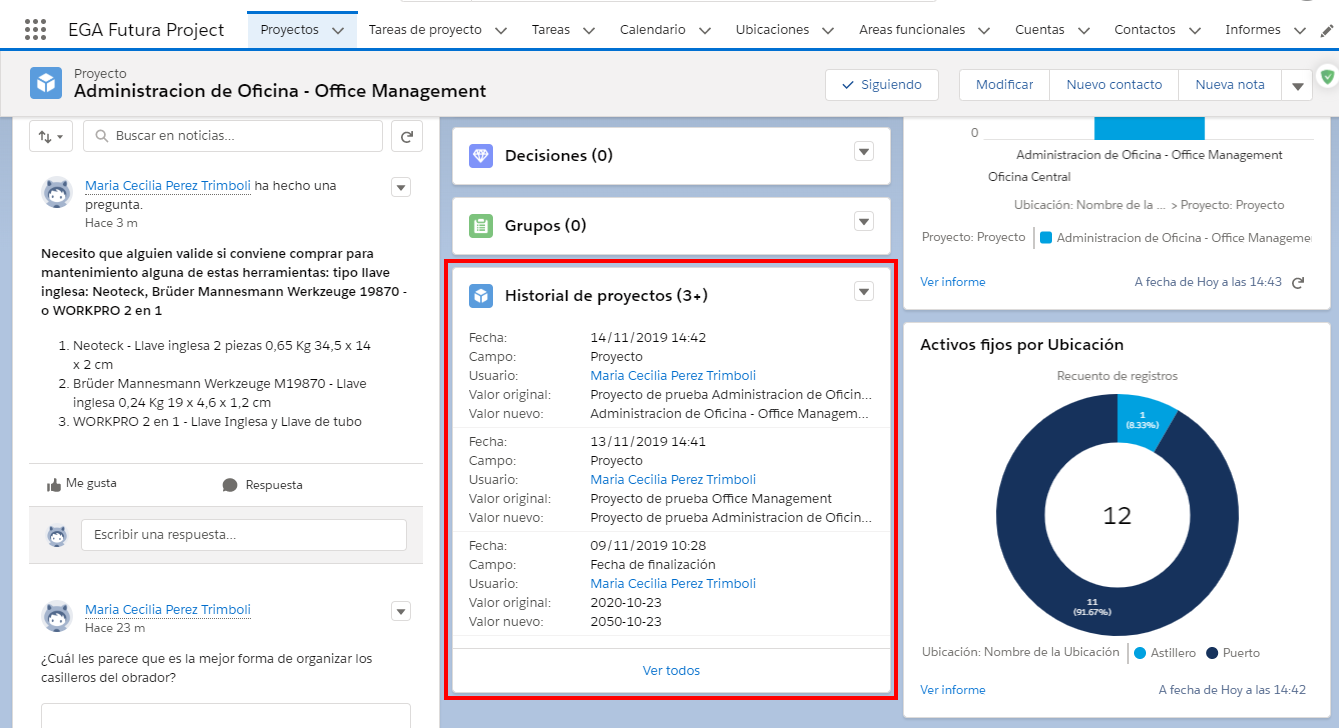Viewport: 1339px width, 728px height.
Task: Click the feed sort order icon
Action: [50, 136]
